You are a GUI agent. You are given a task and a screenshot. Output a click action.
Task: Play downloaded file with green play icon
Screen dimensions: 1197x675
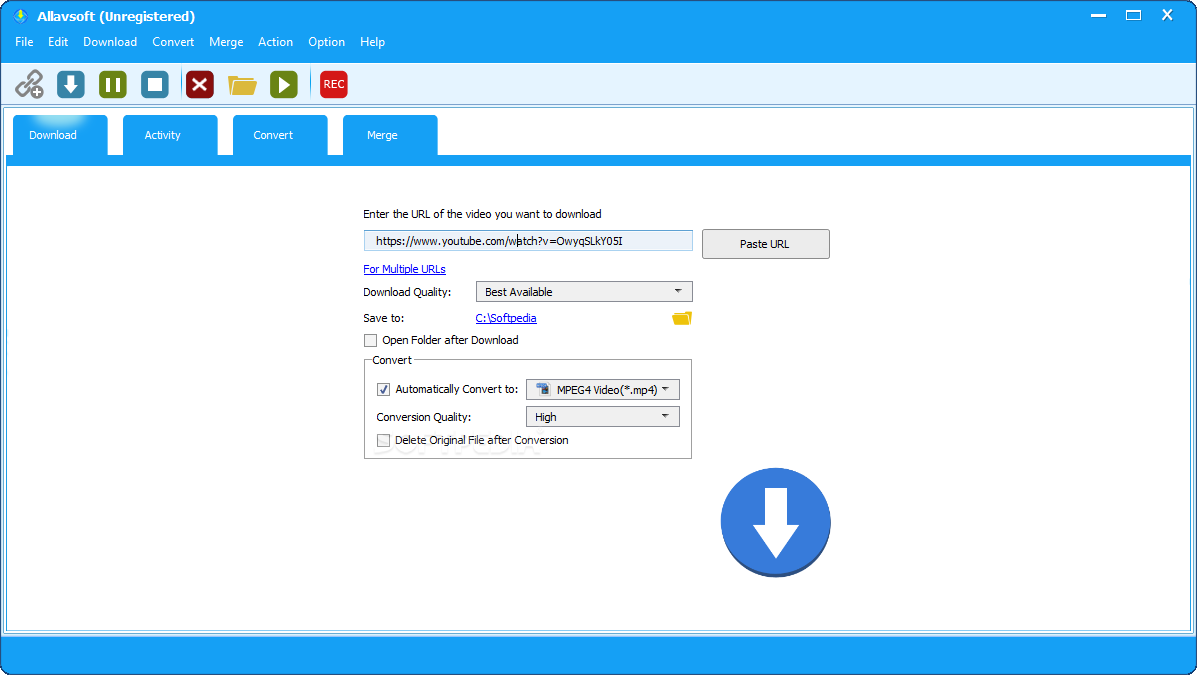coord(284,84)
